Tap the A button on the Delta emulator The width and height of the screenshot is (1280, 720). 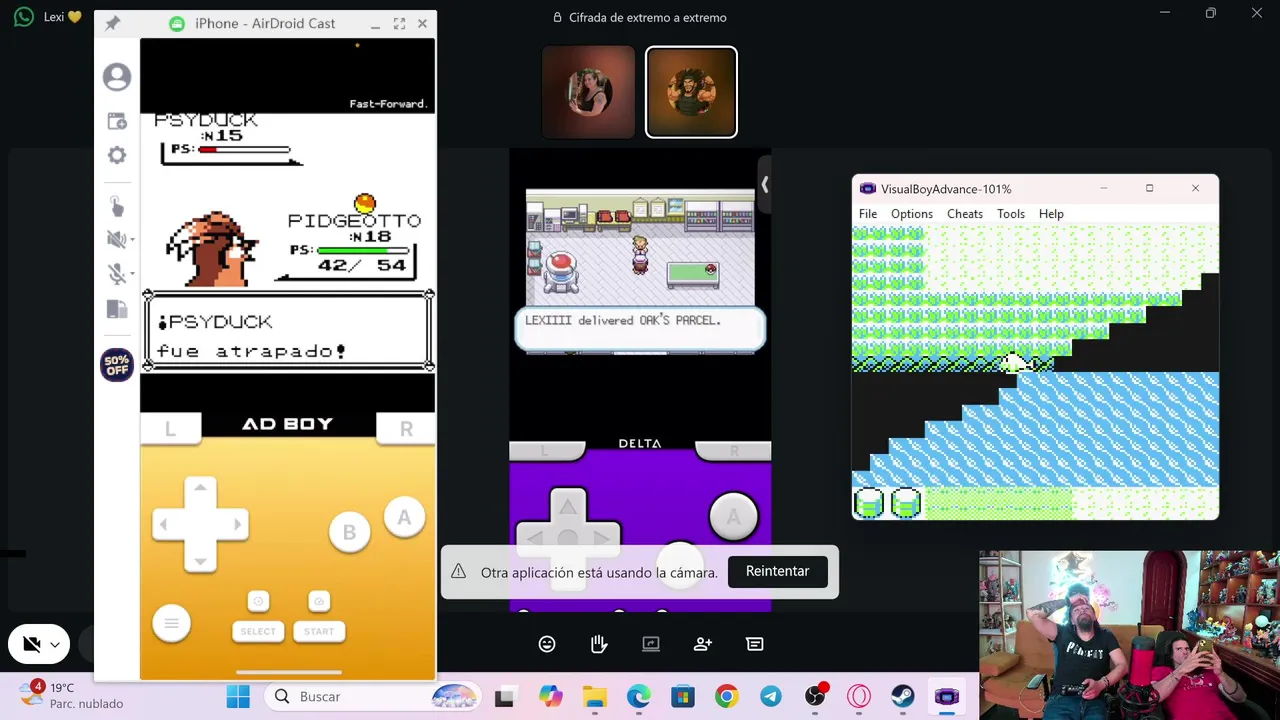coord(733,517)
